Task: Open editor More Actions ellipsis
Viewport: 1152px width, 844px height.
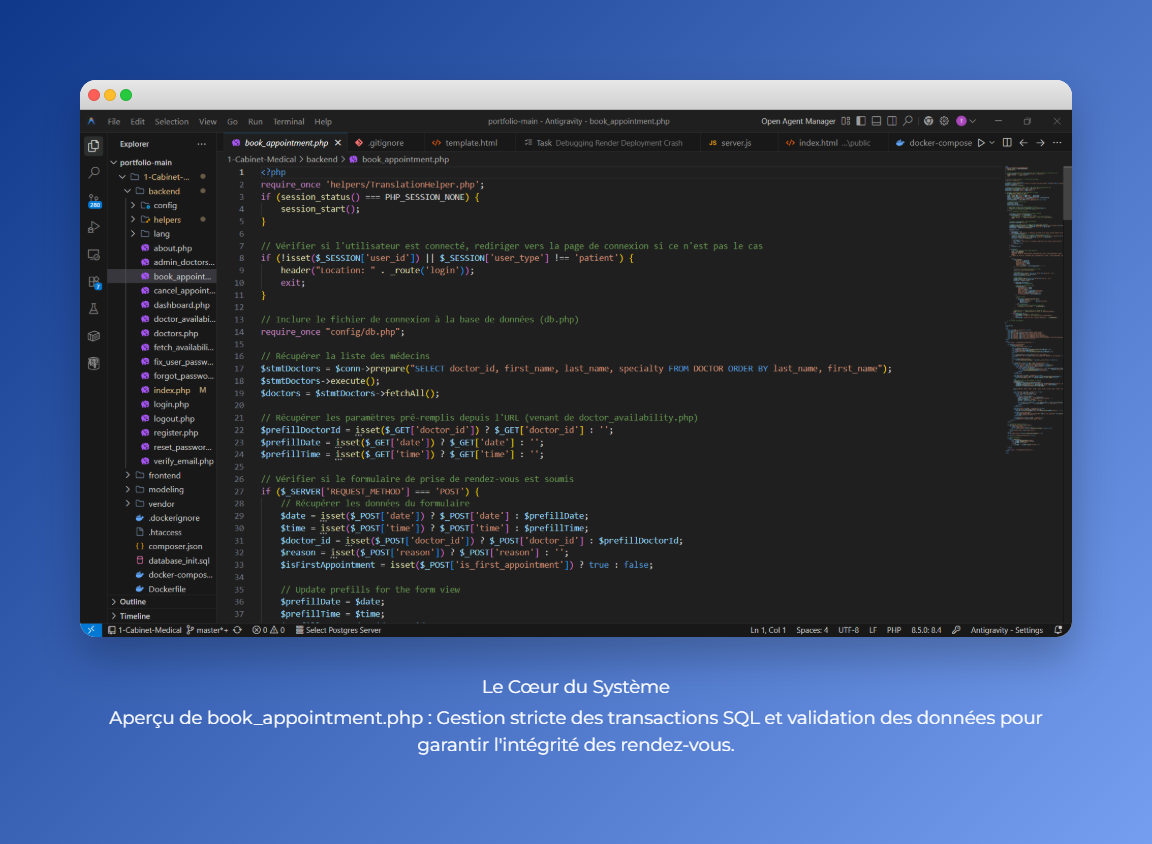Action: [1057, 143]
